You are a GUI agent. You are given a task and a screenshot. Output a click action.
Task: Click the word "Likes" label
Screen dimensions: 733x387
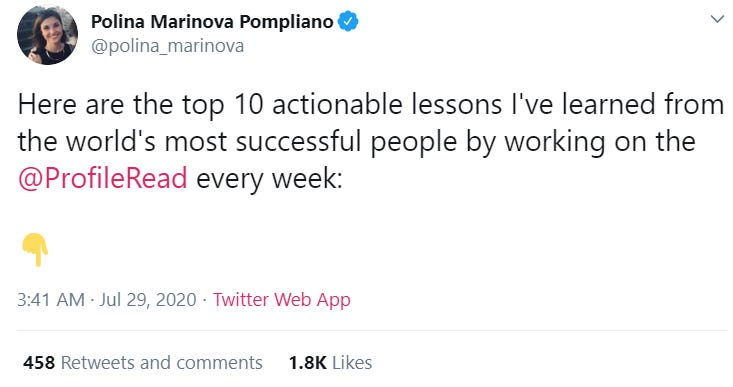tap(352, 363)
